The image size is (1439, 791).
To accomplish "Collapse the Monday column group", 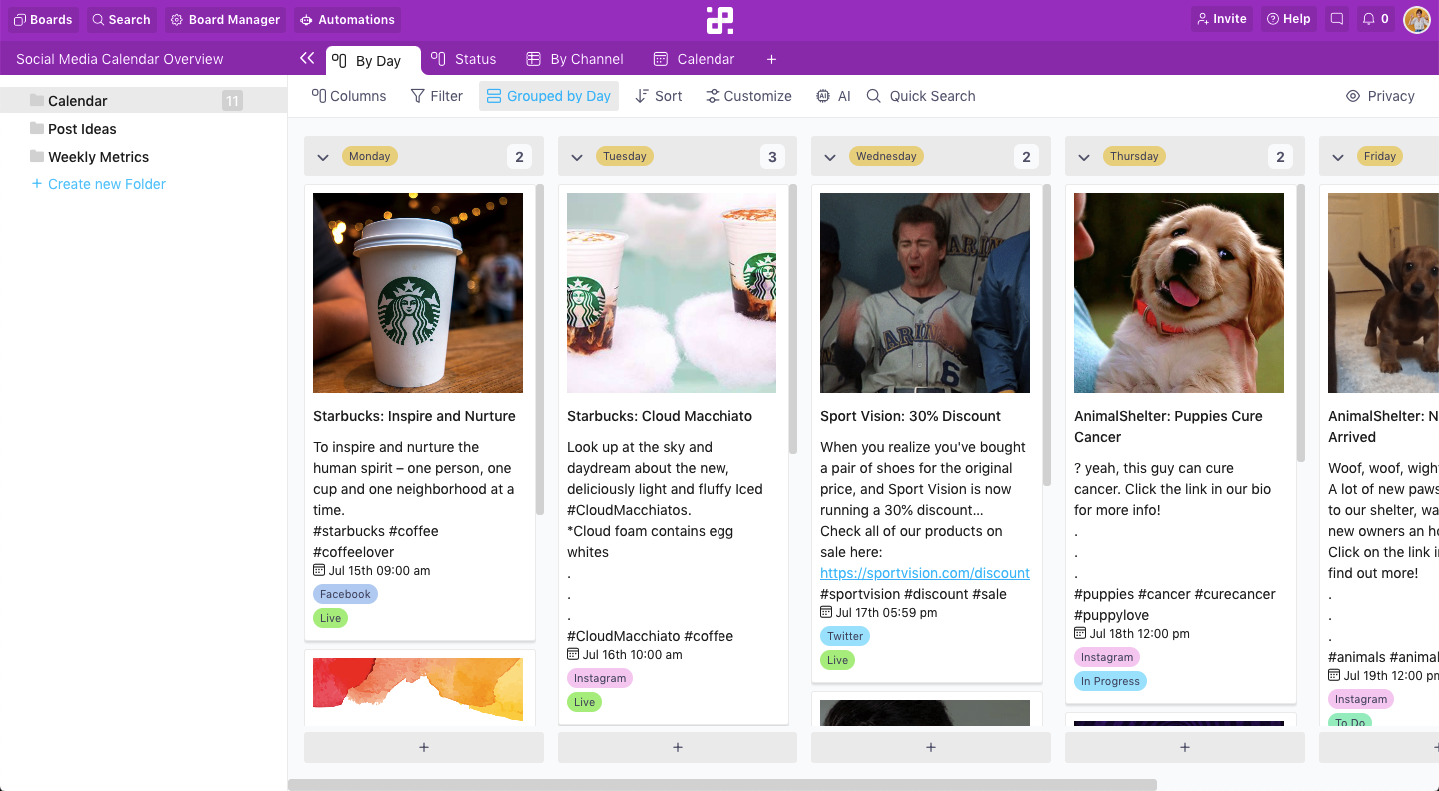I will pos(323,157).
